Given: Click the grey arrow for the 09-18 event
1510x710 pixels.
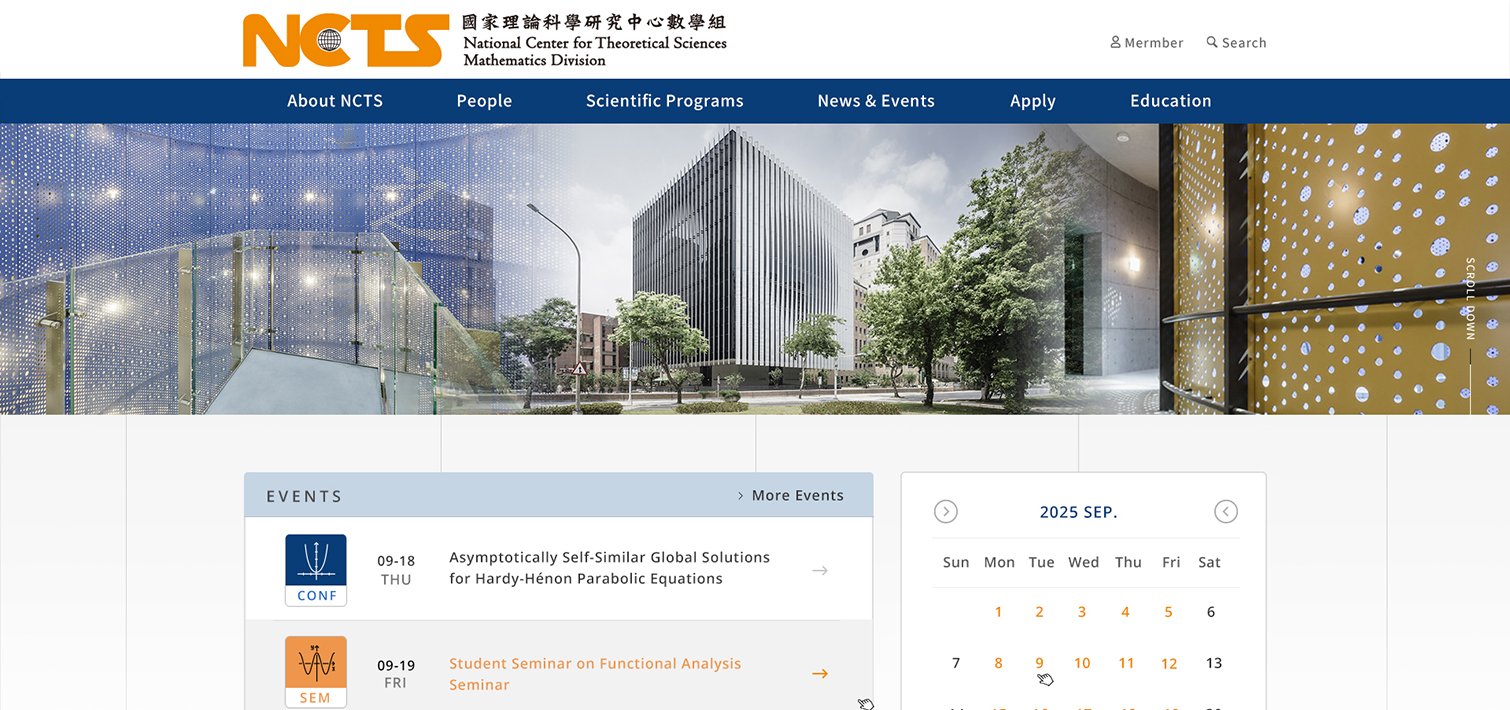Looking at the screenshot, I should point(820,570).
